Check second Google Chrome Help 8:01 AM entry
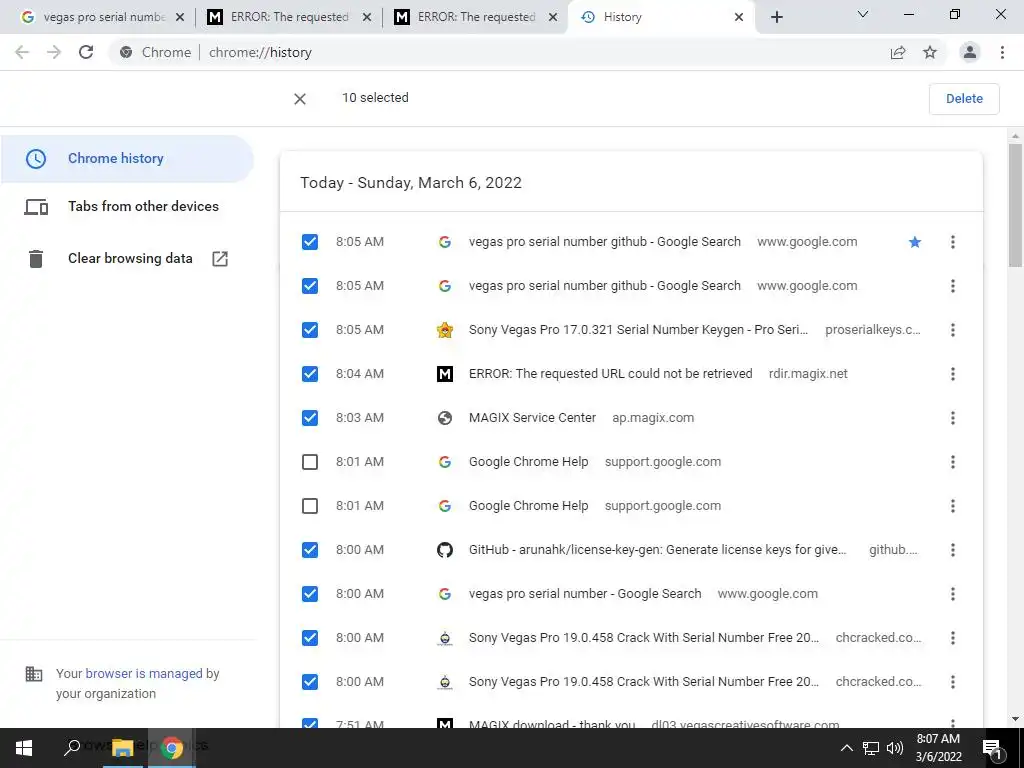 (x=310, y=506)
